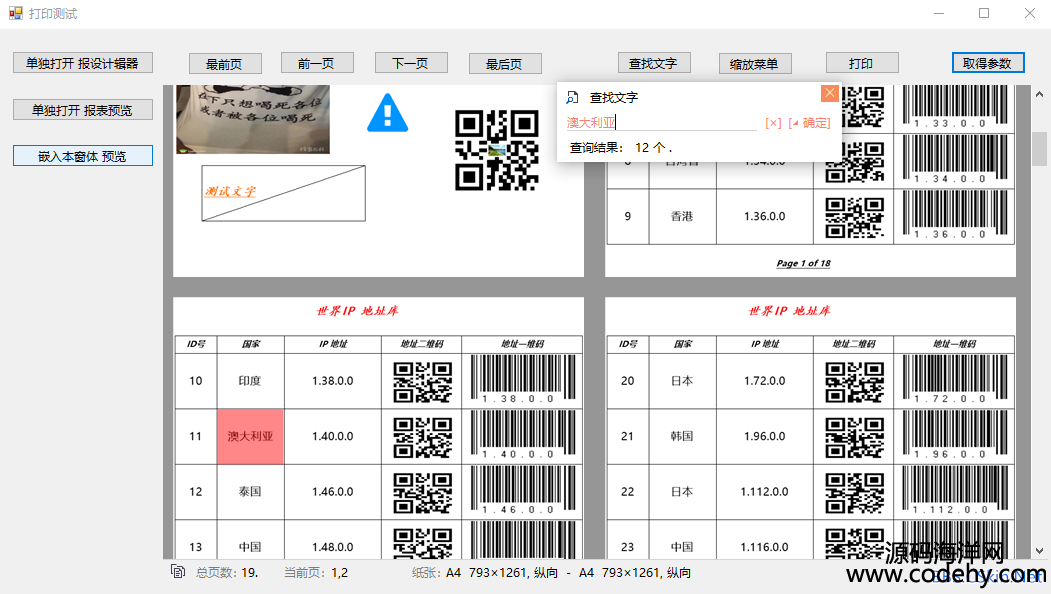Click the 1.46.0.0 IP address cell

[332, 491]
